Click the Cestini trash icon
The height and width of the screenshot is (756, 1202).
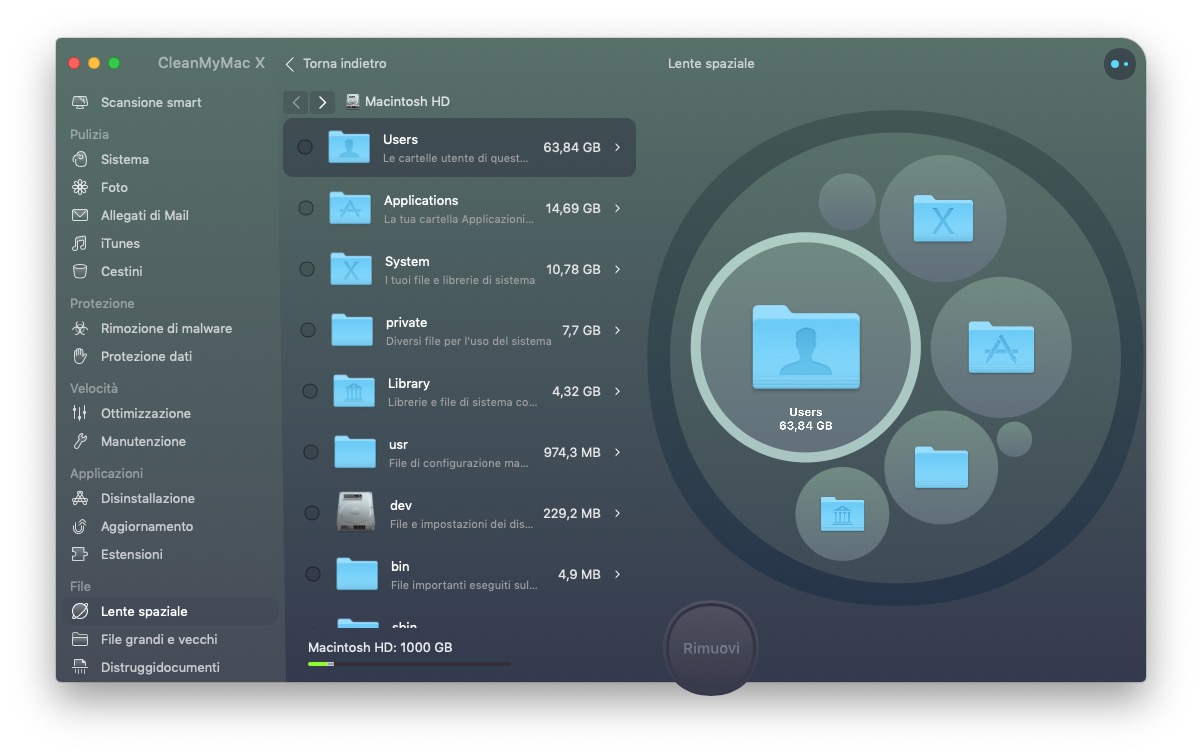[x=80, y=272]
